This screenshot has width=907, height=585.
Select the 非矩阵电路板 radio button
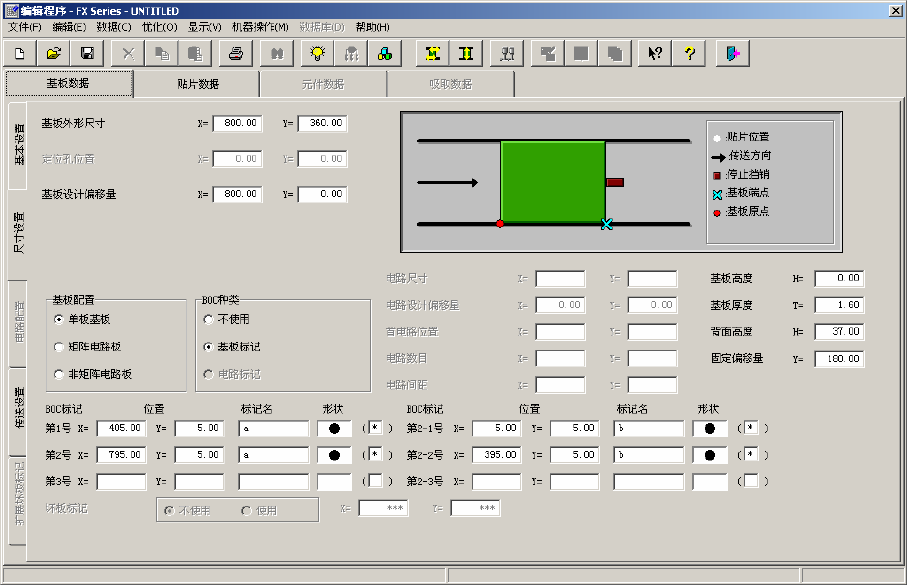pos(59,374)
